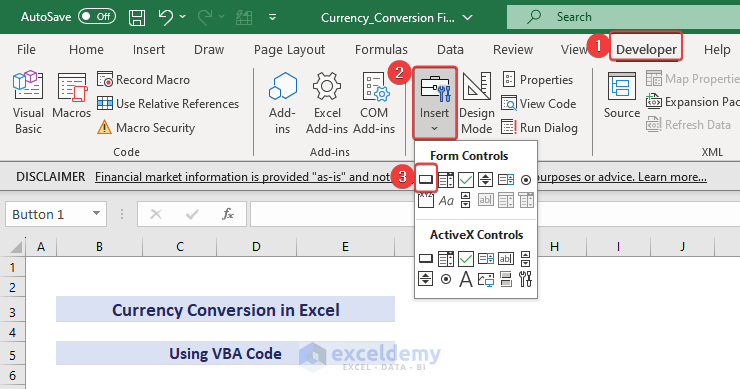Viewport: 740px width, 389px height.
Task: Switch to the Developer tab
Action: point(646,49)
